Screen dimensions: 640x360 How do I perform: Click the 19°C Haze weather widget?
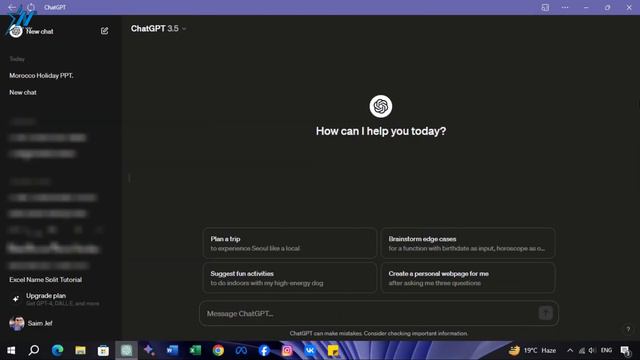[532, 350]
